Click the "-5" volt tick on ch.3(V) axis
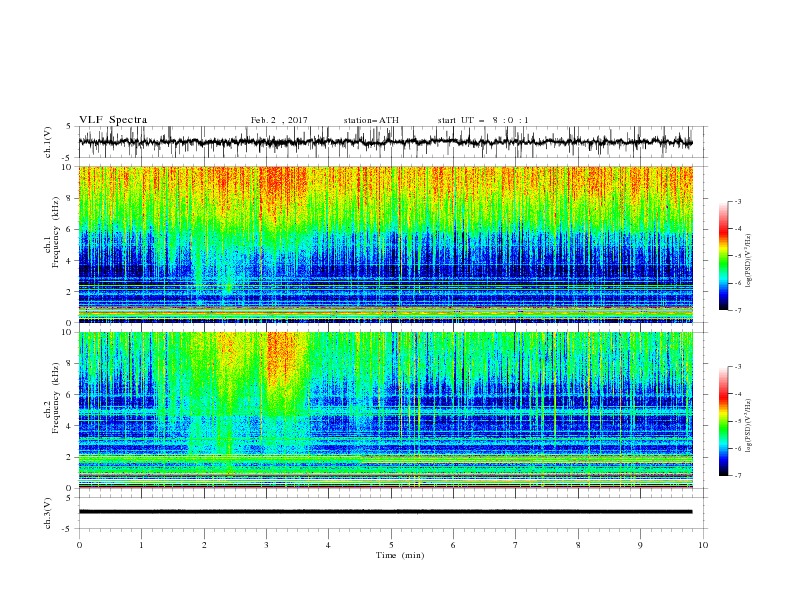The width and height of the screenshot is (792, 612). tap(68, 529)
